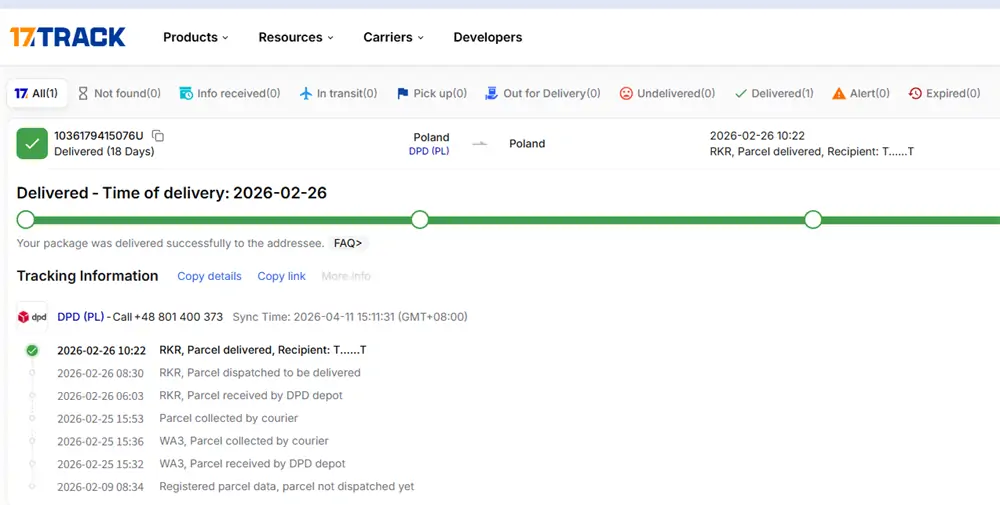Click destination country Poland
The image size is (1000, 505).
click(527, 144)
